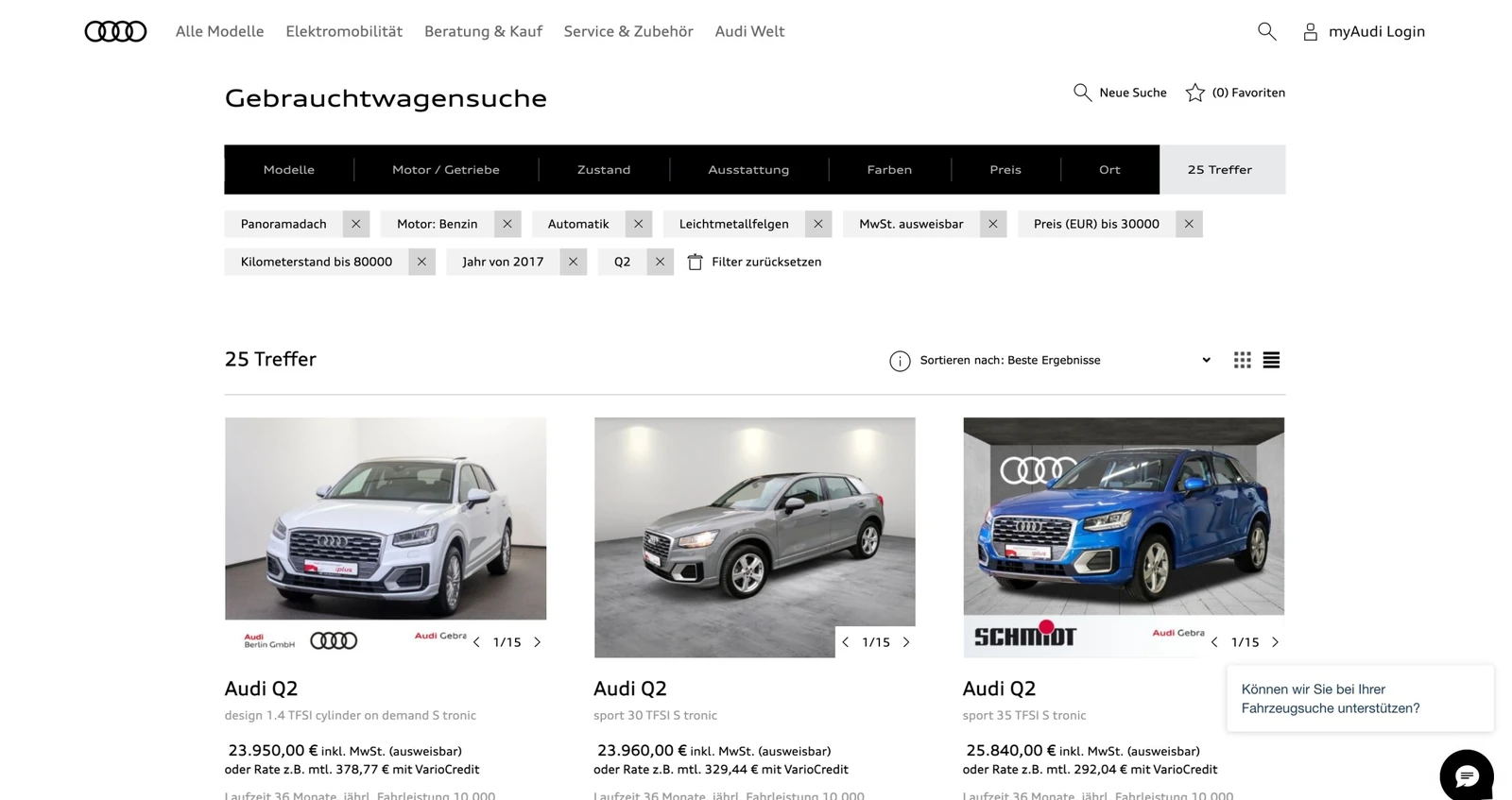The image size is (1512, 800).
Task: Open the Ausstattung filter tab
Action: (x=748, y=170)
